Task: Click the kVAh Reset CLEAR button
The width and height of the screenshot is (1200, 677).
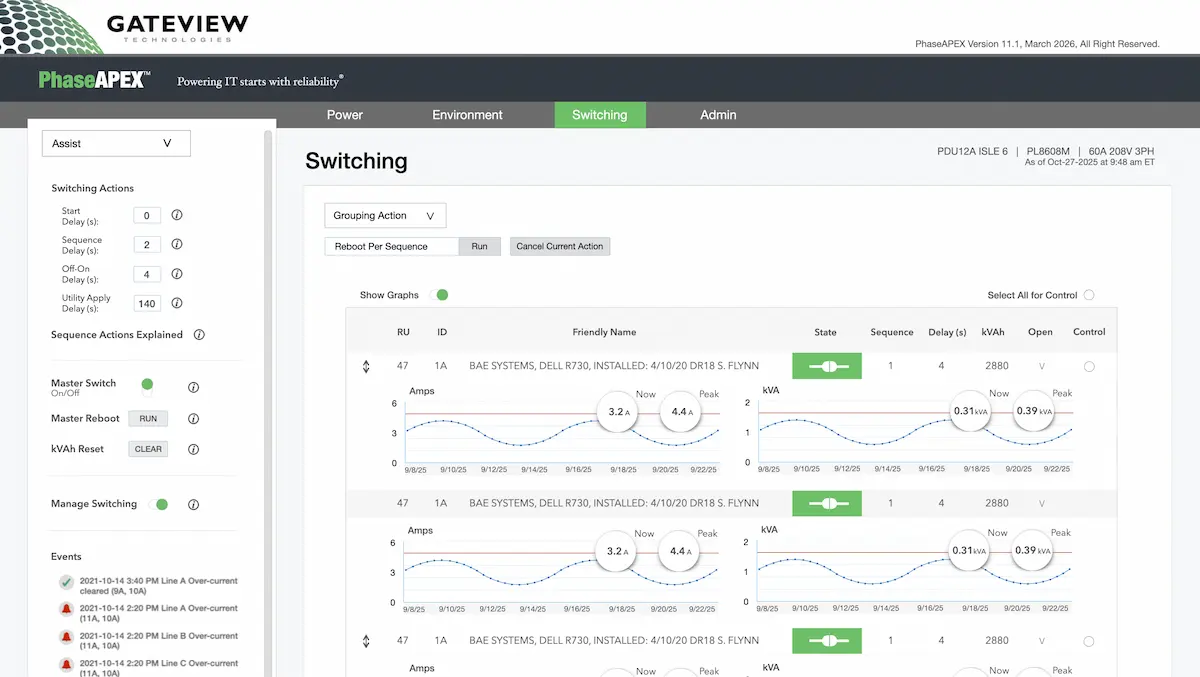Action: [148, 449]
